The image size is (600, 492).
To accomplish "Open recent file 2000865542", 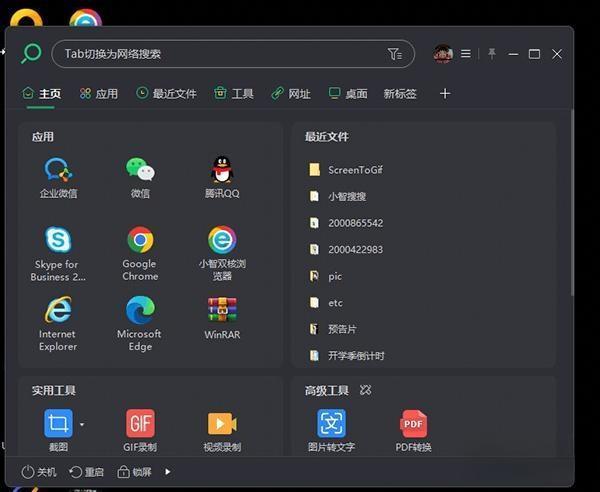I will (346, 223).
